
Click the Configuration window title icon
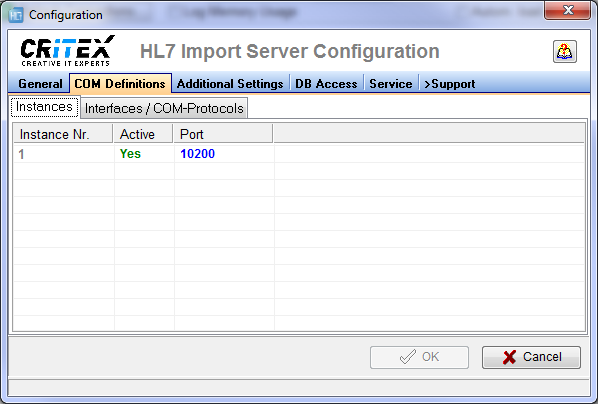(16, 15)
